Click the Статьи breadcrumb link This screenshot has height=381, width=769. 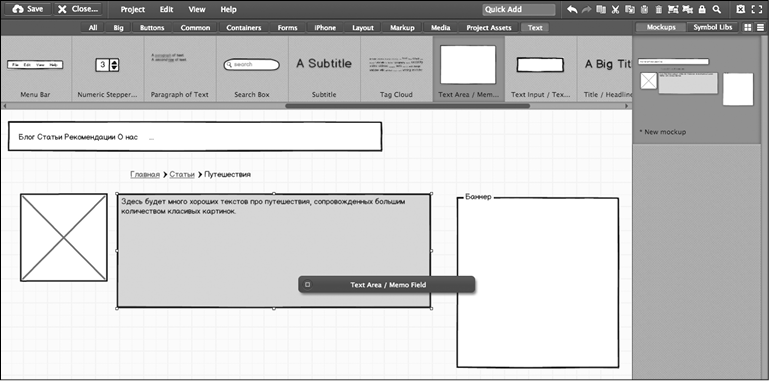[182, 175]
